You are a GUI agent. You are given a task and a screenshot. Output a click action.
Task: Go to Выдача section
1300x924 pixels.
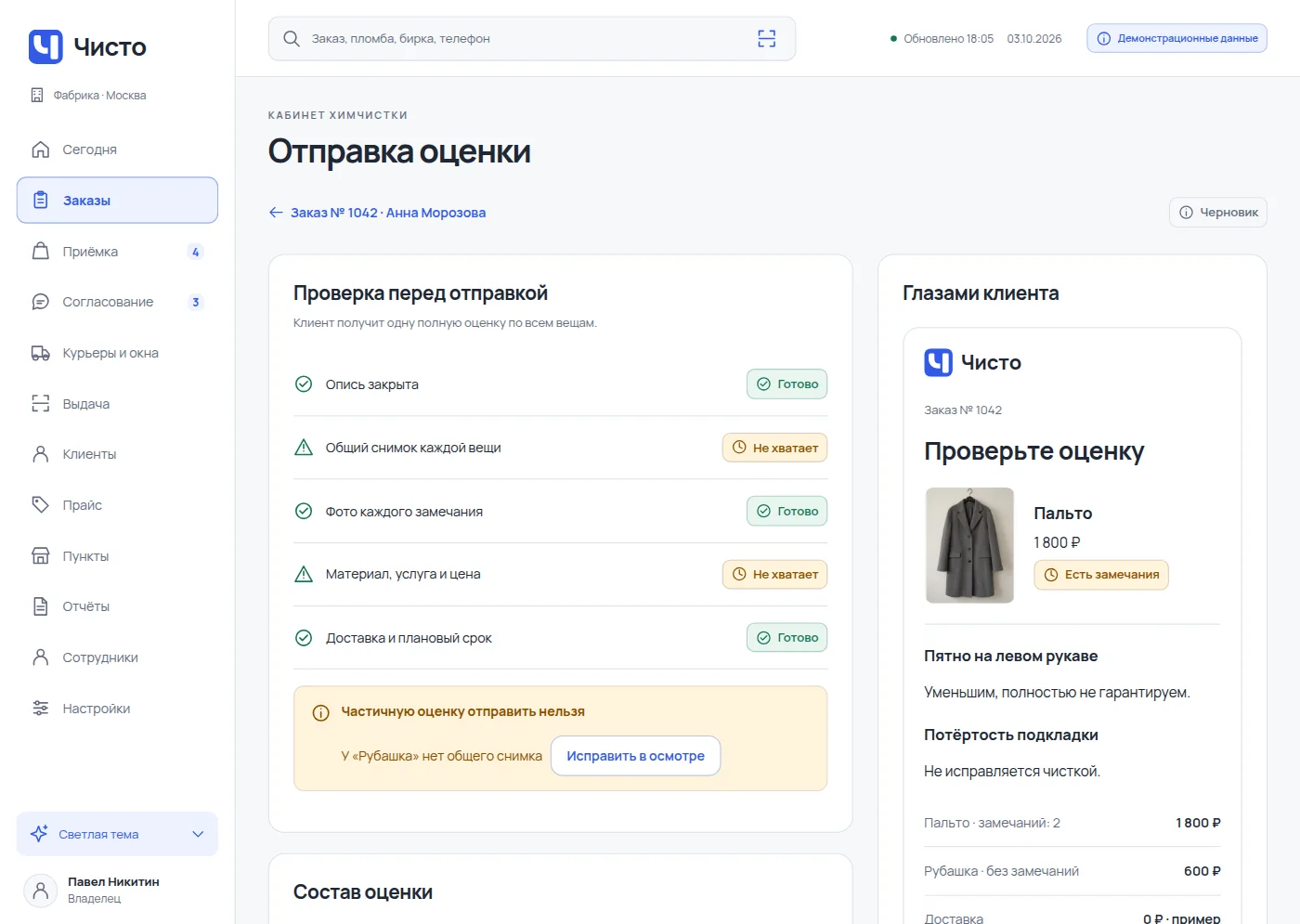point(117,404)
